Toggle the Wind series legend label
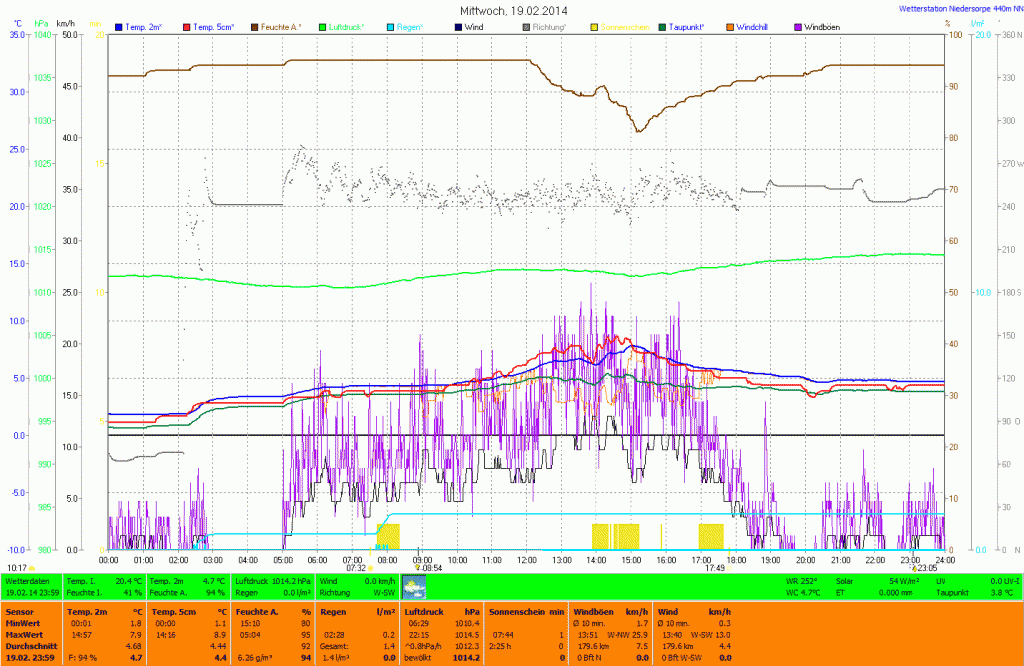This screenshot has height=666, width=1024. coord(477,25)
